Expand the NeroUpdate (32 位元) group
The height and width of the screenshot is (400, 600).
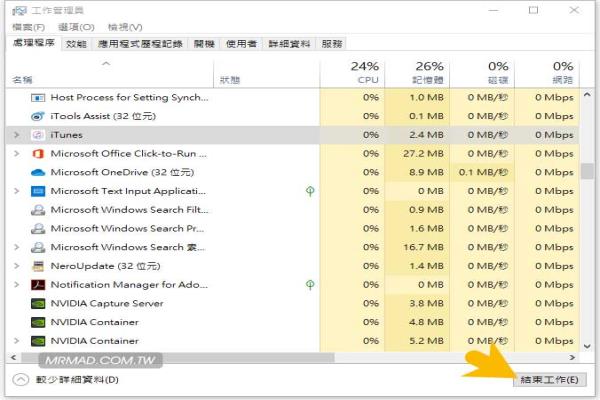click(16, 266)
